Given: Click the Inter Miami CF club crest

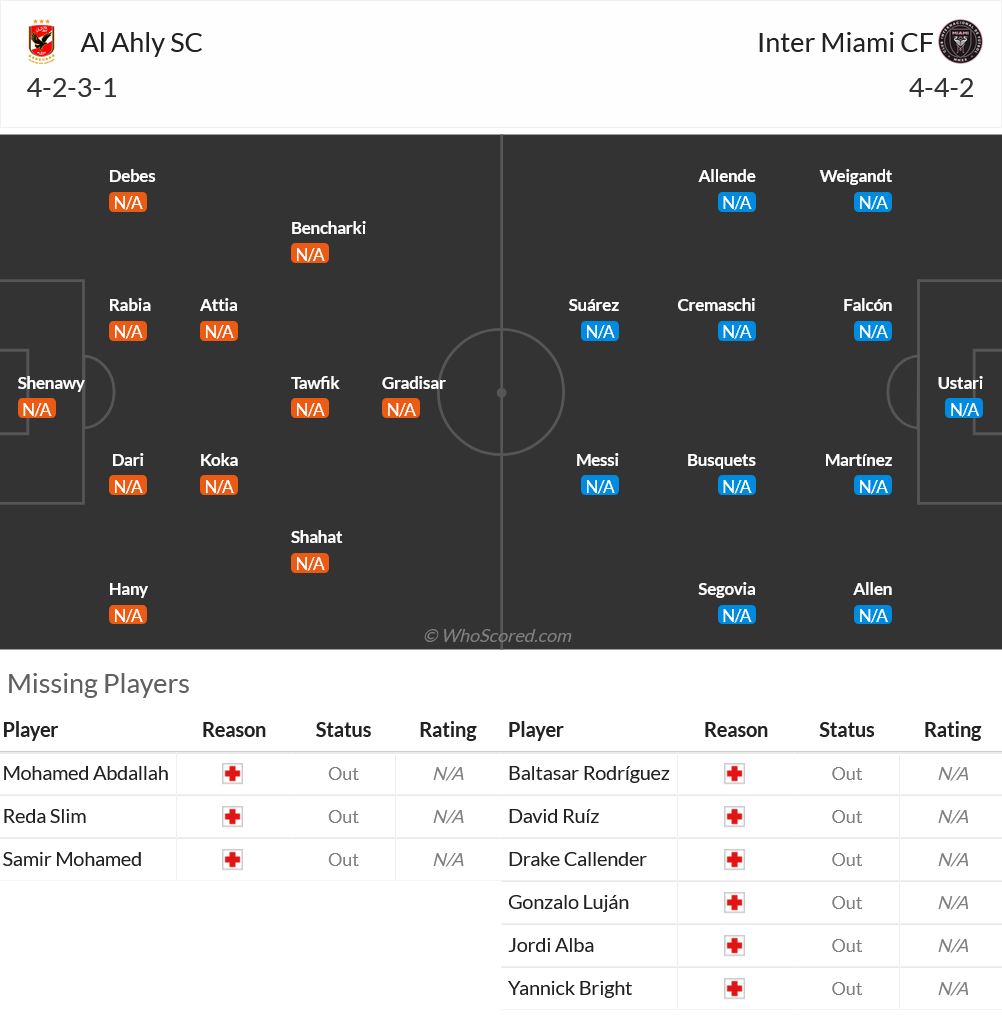Looking at the screenshot, I should click(961, 42).
